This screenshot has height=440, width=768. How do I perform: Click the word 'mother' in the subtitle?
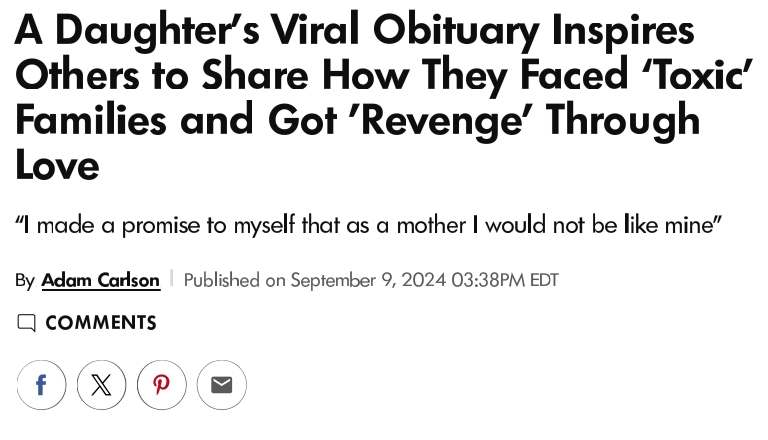[431, 224]
